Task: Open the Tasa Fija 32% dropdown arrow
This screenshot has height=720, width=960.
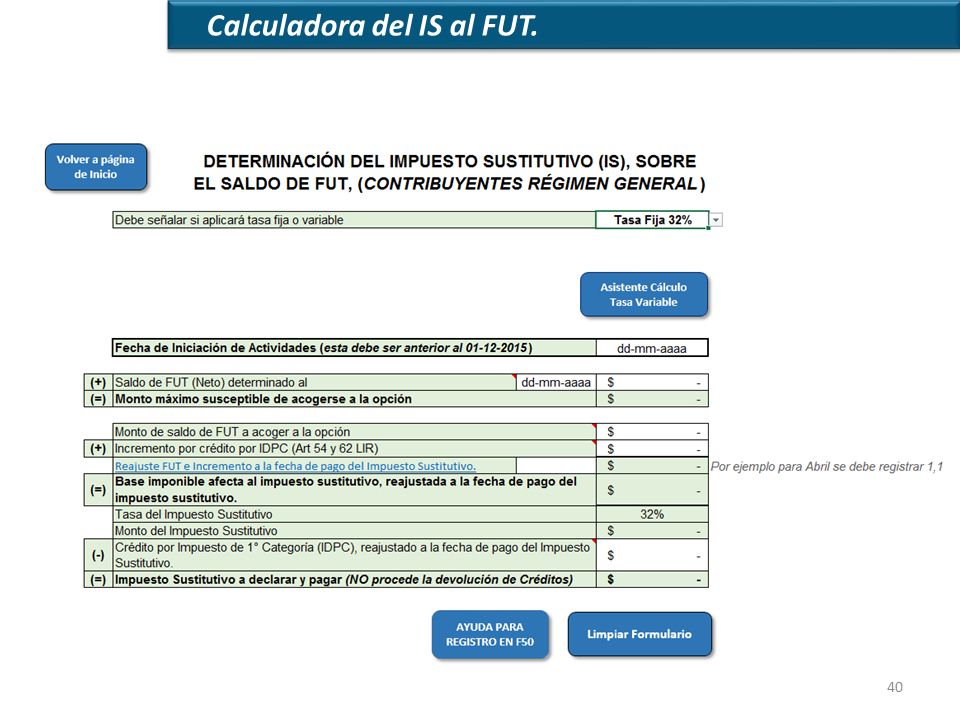Action: click(716, 220)
